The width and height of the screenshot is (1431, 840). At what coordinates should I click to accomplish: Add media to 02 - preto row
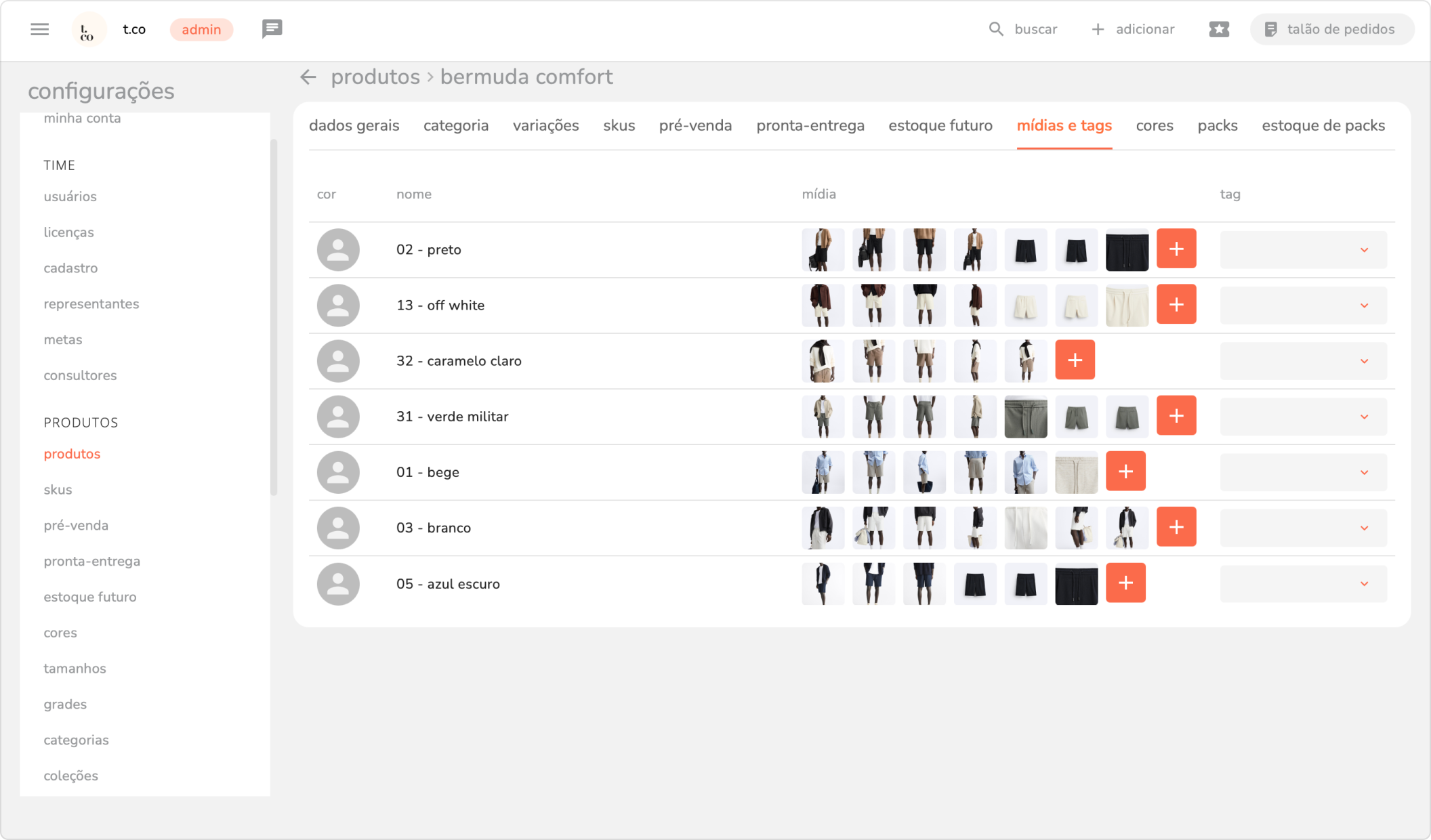tap(1176, 249)
